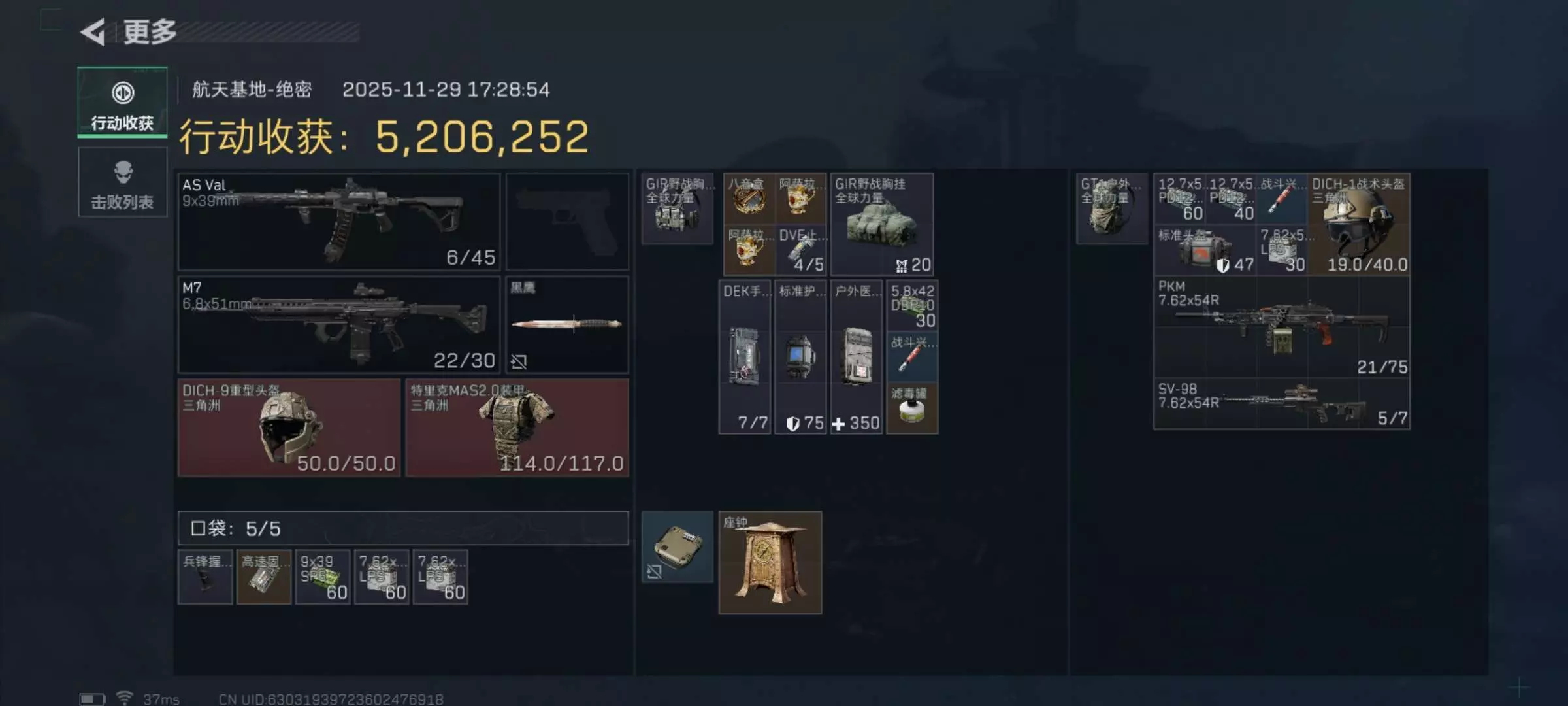The width and height of the screenshot is (1568, 706).
Task: Click the empty pistol slot
Action: [567, 222]
